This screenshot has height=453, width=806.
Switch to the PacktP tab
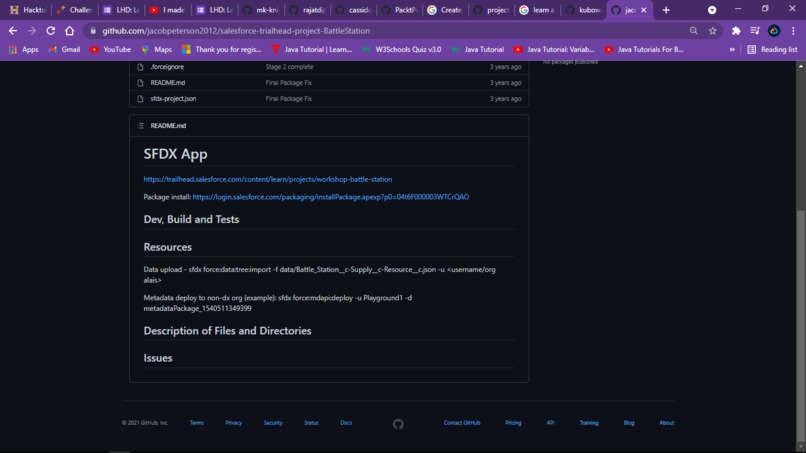[399, 10]
